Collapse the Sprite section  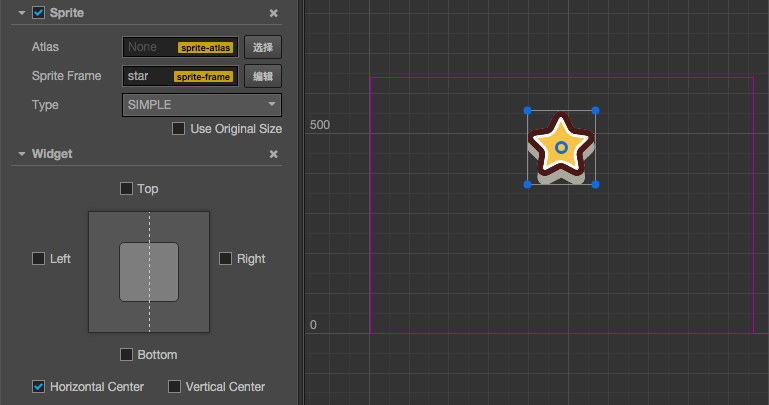(x=21, y=13)
